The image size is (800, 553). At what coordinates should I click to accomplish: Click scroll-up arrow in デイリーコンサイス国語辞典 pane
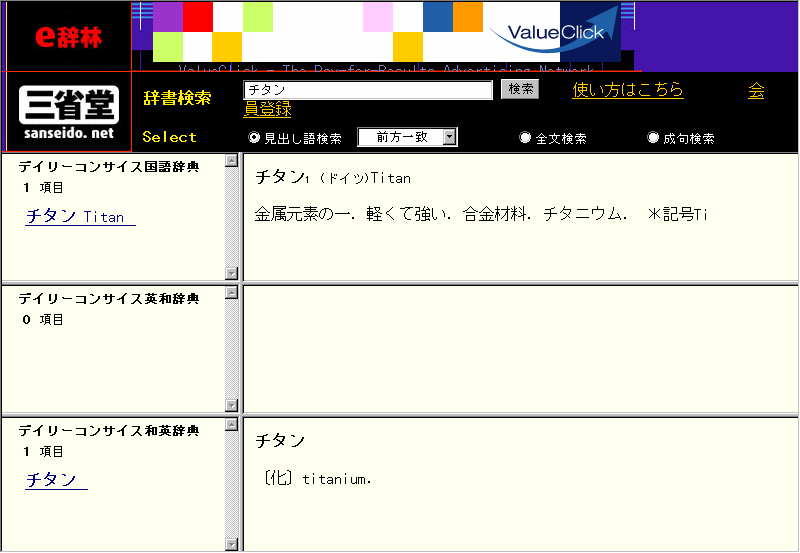point(232,160)
